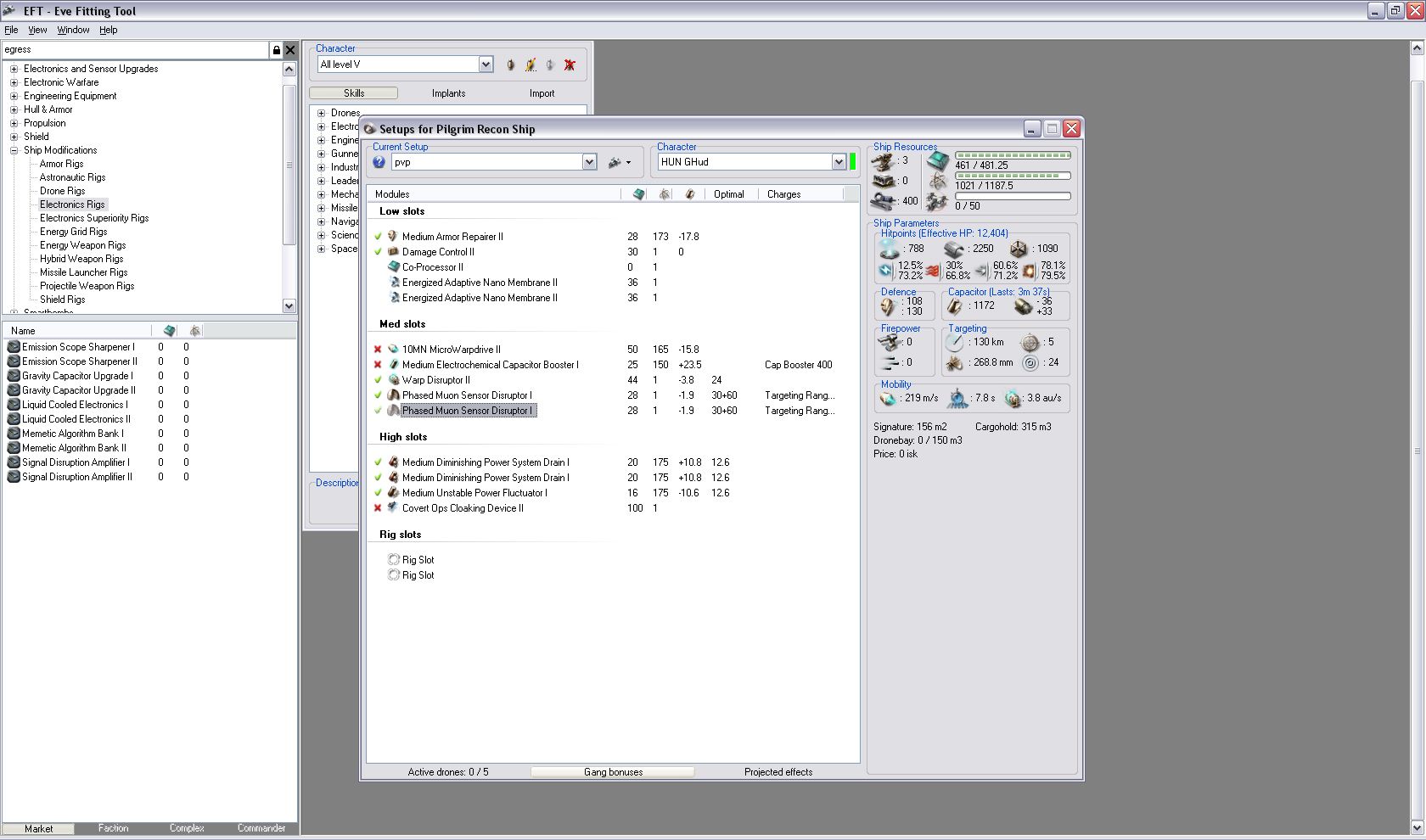Click the CPU column icon in Modules header
The image size is (1426, 840).
[639, 194]
